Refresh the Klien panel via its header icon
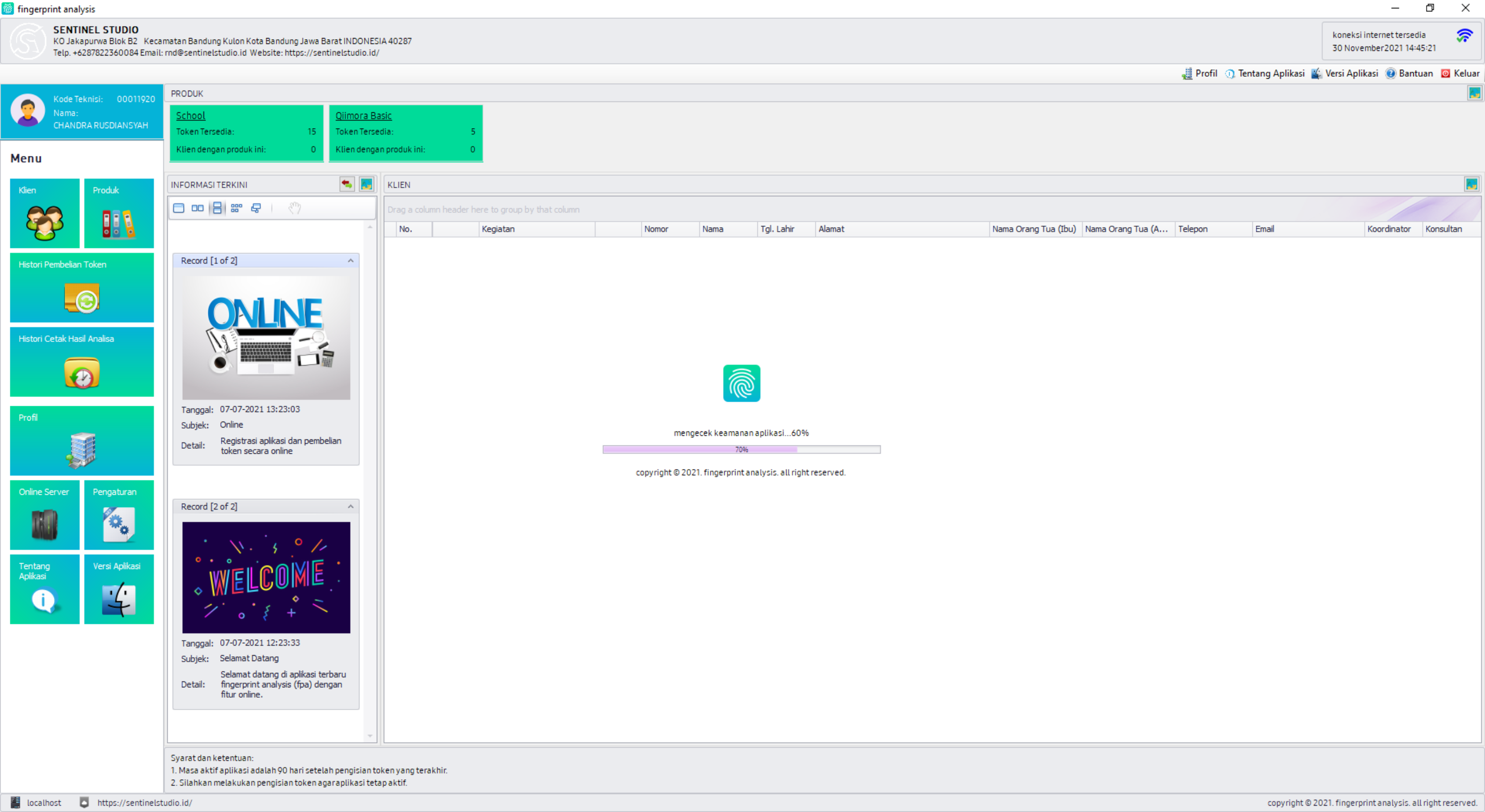Viewport: 1485px width, 812px height. [1471, 185]
